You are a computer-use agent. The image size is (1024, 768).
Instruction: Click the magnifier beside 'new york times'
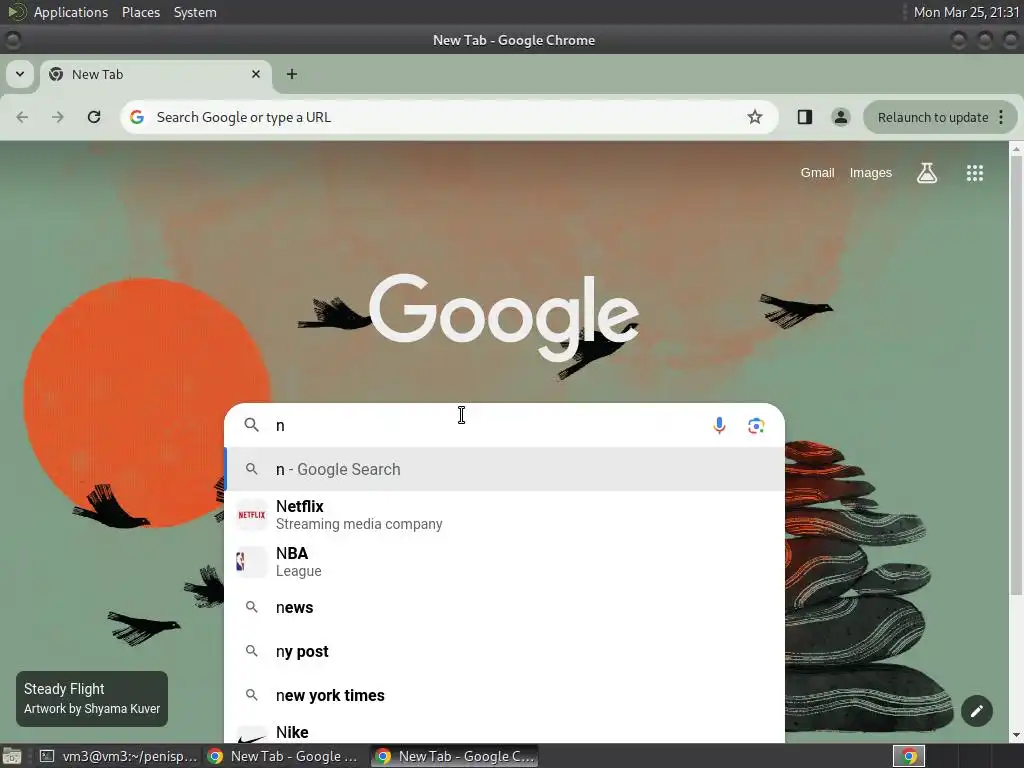pyautogui.click(x=251, y=696)
